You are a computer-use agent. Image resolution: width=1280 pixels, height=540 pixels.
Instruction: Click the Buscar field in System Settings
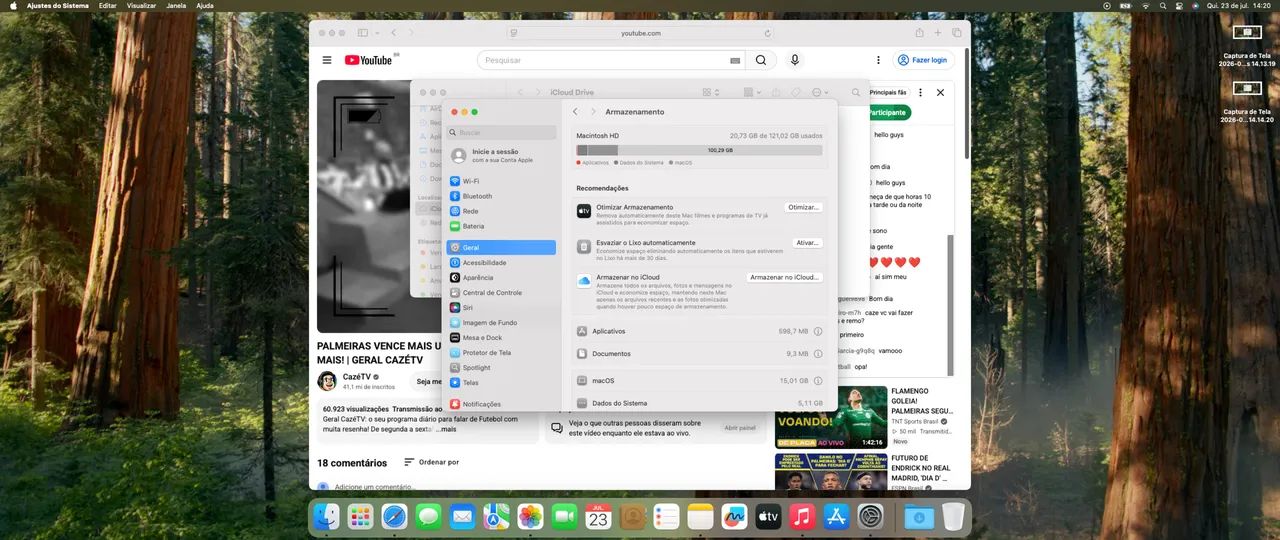point(501,132)
